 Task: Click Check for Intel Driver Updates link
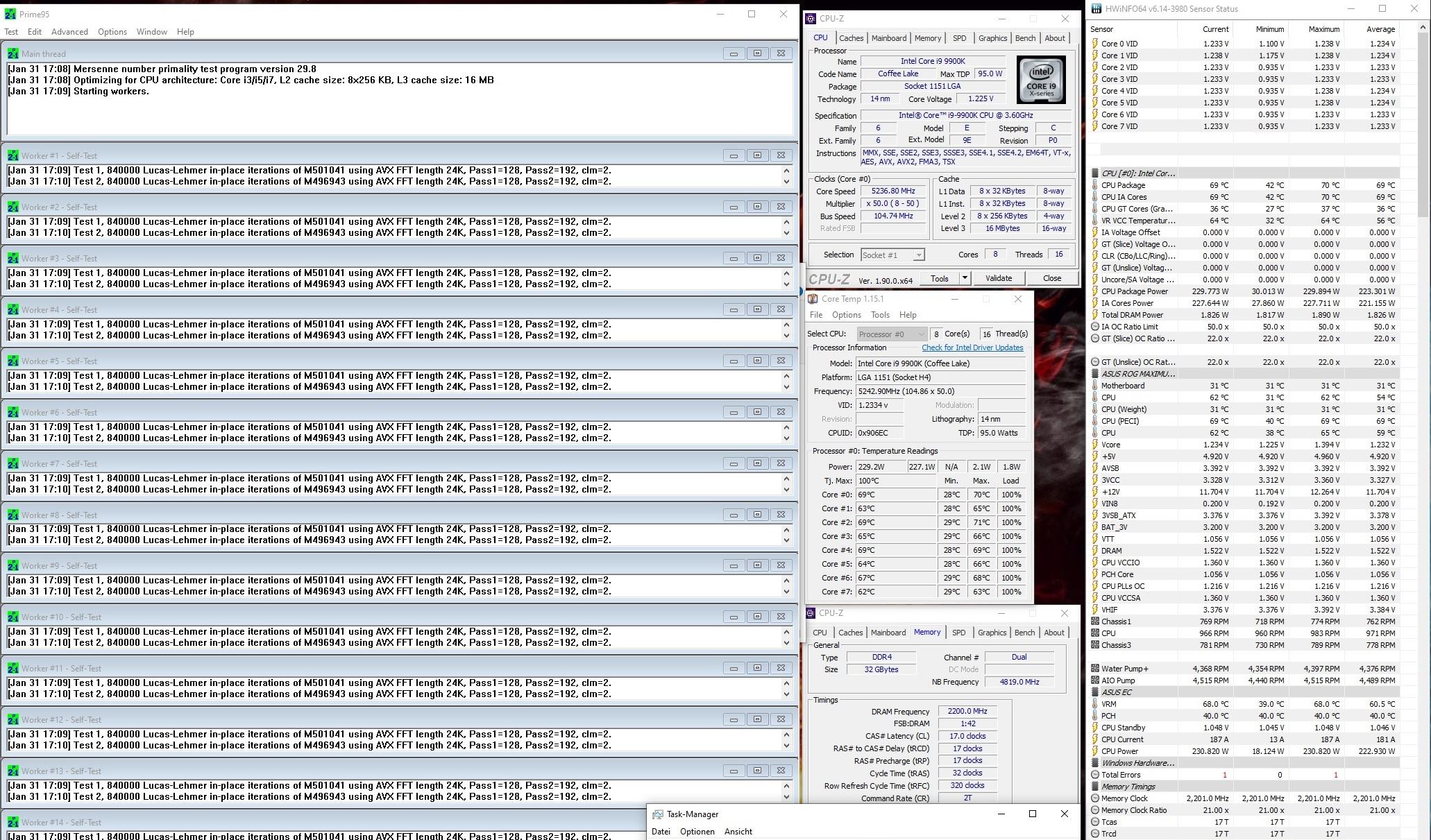click(972, 348)
